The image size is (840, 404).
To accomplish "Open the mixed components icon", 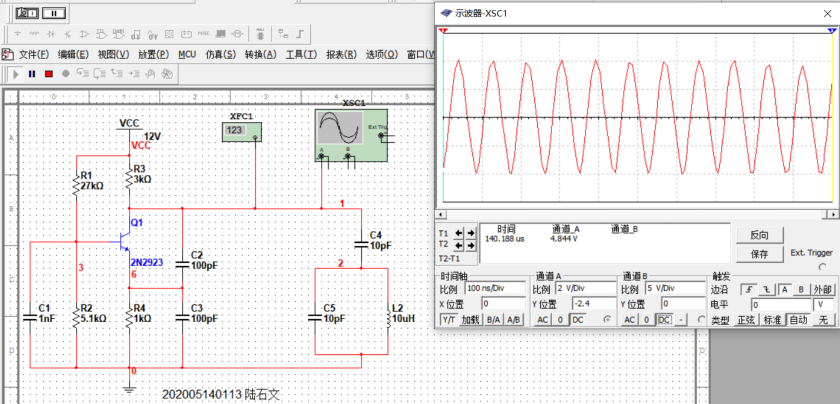I will click(x=152, y=34).
